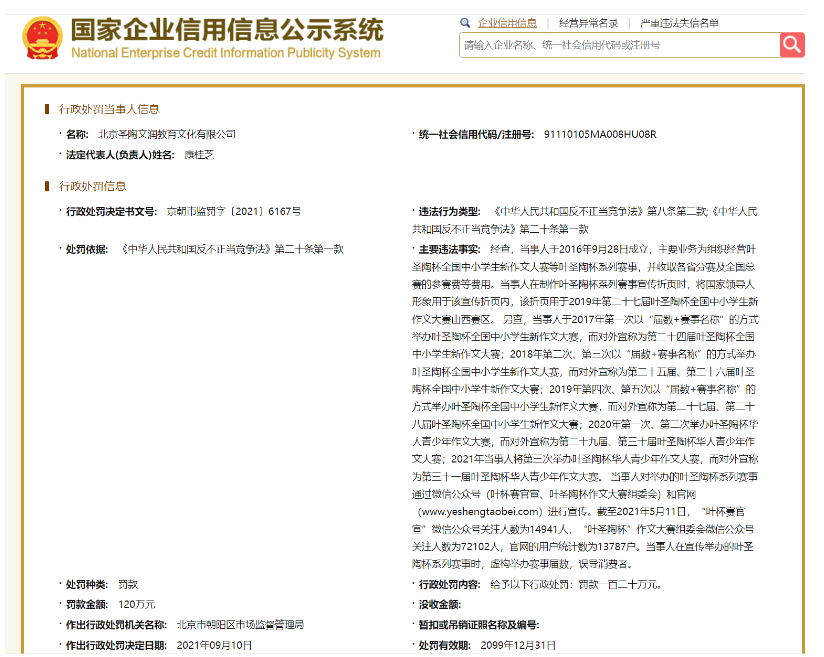Click the 统一社会信用代码/注册号 label
Viewport: 824px width, 657px height.
pyautogui.click(x=476, y=135)
